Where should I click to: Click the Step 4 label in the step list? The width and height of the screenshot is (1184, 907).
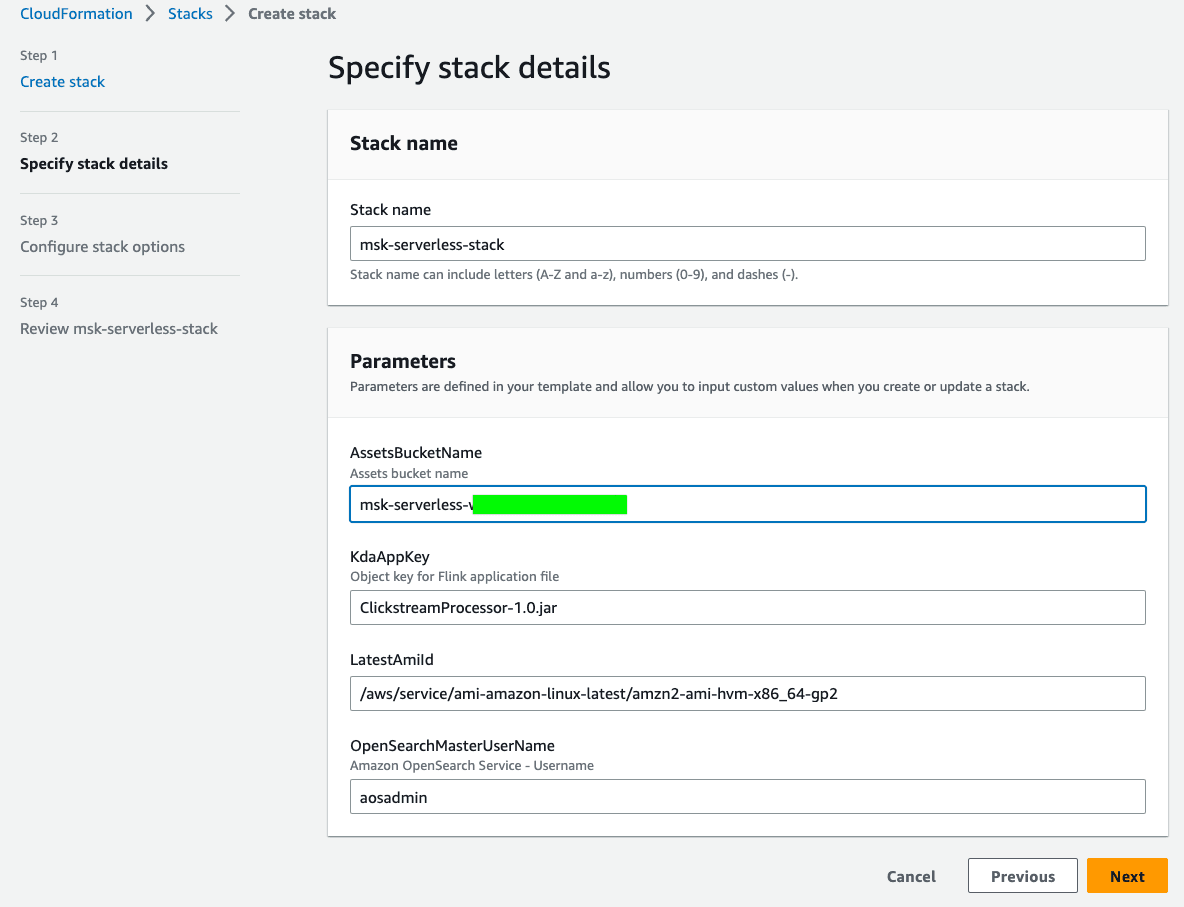coord(39,302)
